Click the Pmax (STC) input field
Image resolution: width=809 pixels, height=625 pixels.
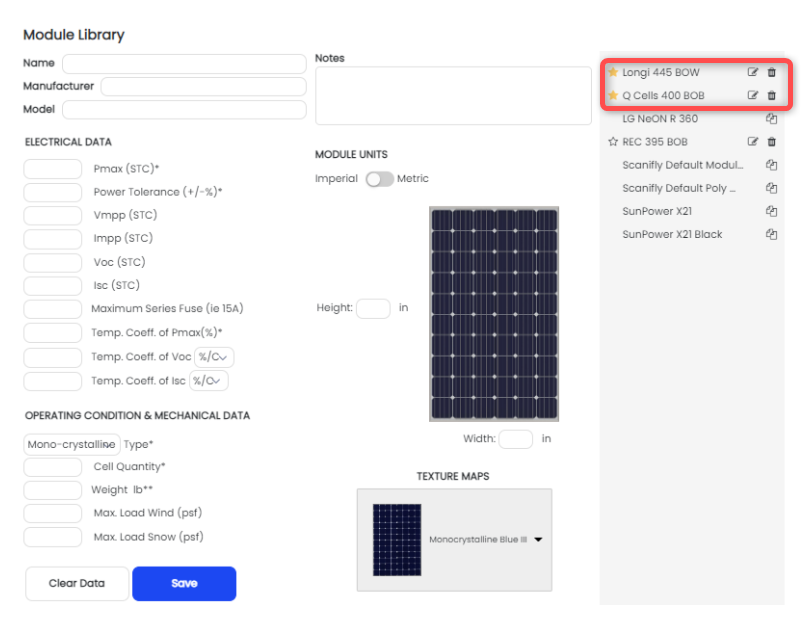(x=53, y=169)
